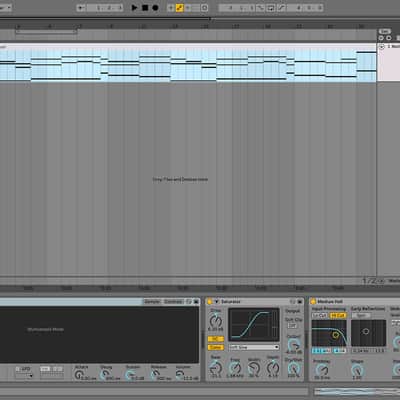The height and width of the screenshot is (400, 400).
Task: Click the arrangement position field
Action: click(105, 8)
